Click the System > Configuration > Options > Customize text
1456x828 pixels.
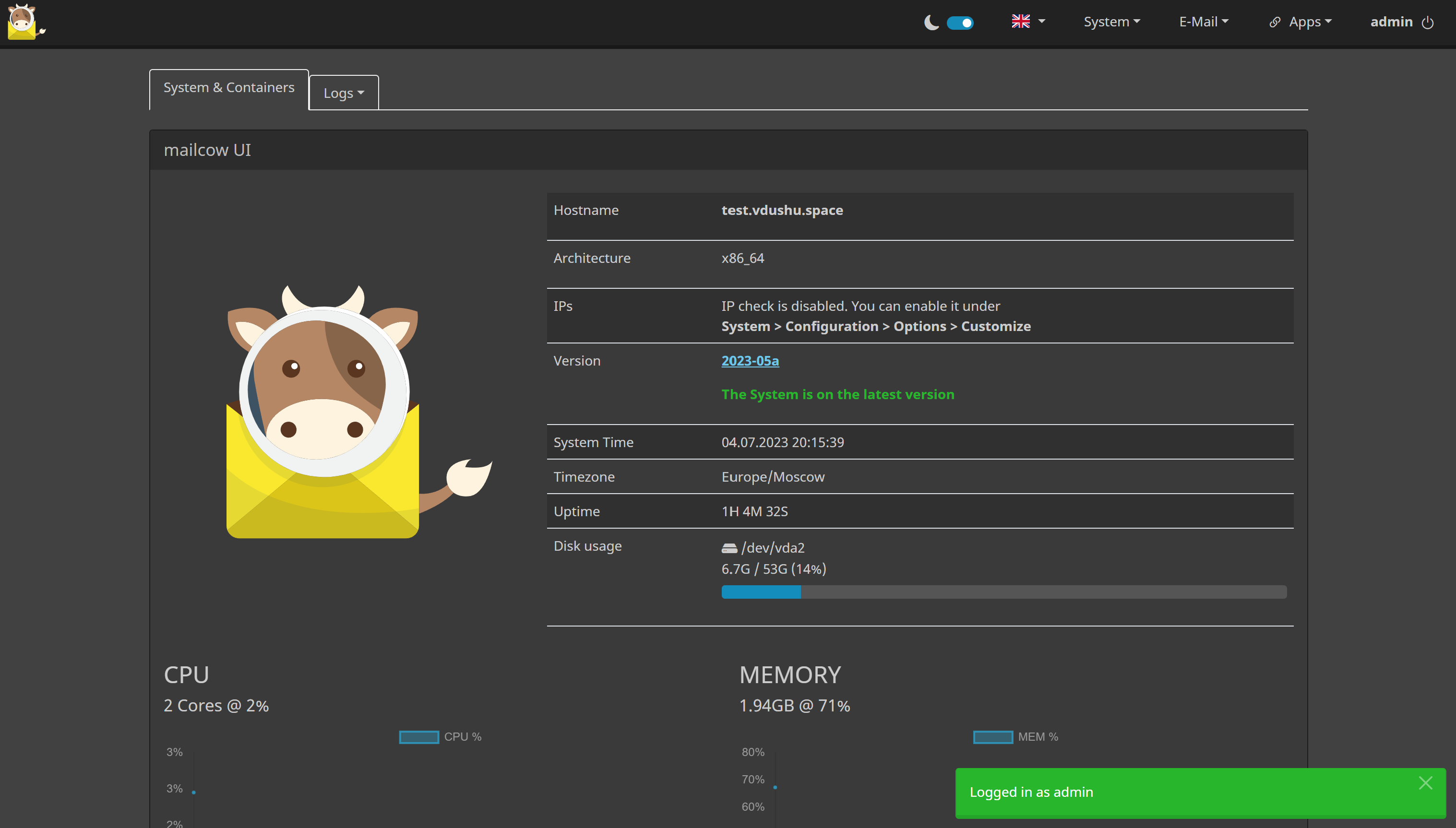876,326
